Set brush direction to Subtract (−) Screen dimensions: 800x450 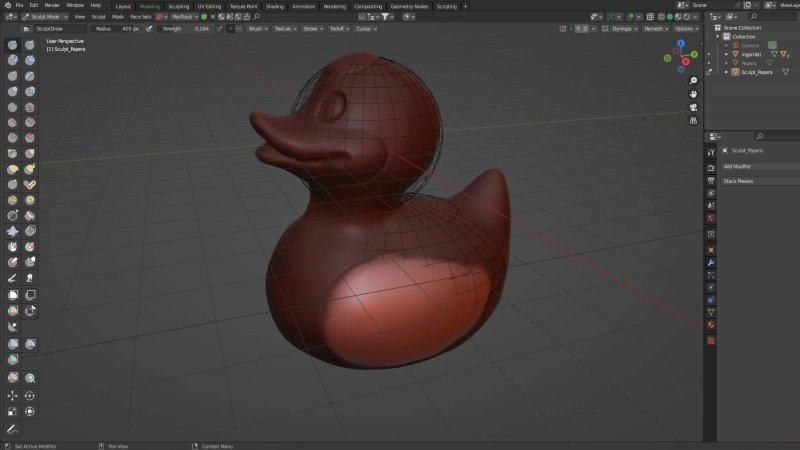pyautogui.click(x=239, y=29)
